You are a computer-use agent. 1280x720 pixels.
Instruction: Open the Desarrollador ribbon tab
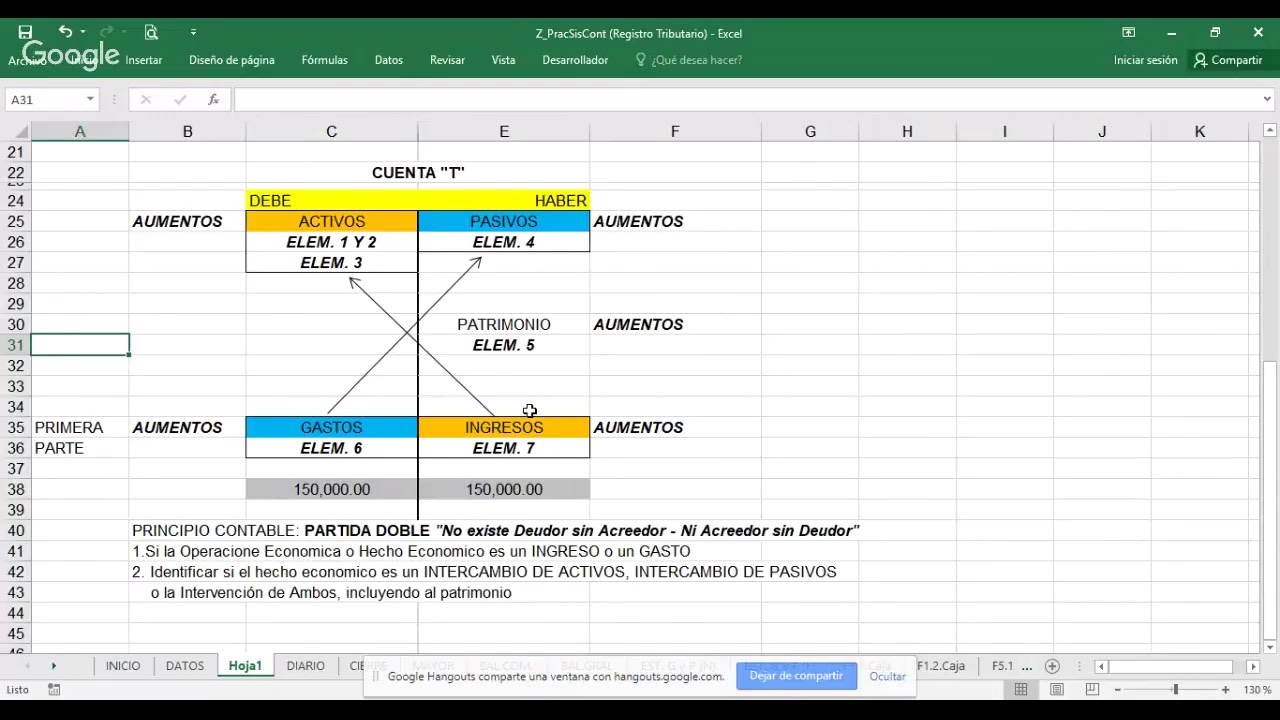click(x=575, y=60)
